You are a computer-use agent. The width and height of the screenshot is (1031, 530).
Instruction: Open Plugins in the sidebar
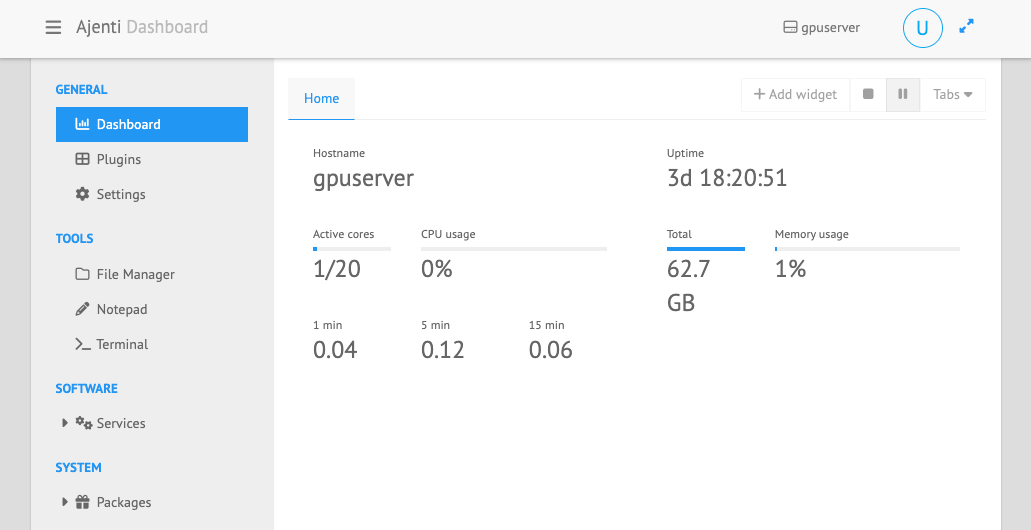(152, 159)
